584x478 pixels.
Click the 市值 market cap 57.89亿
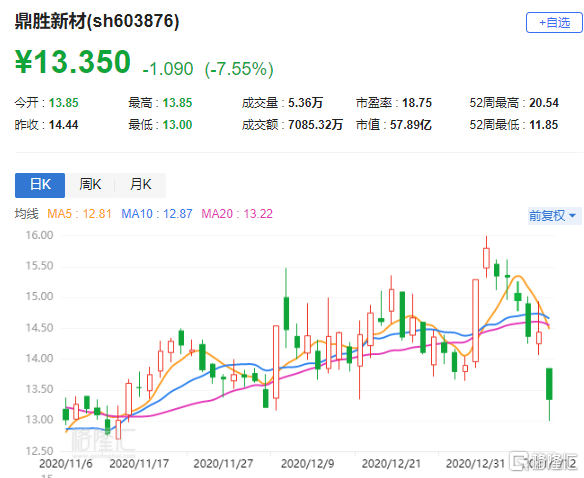[410, 125]
